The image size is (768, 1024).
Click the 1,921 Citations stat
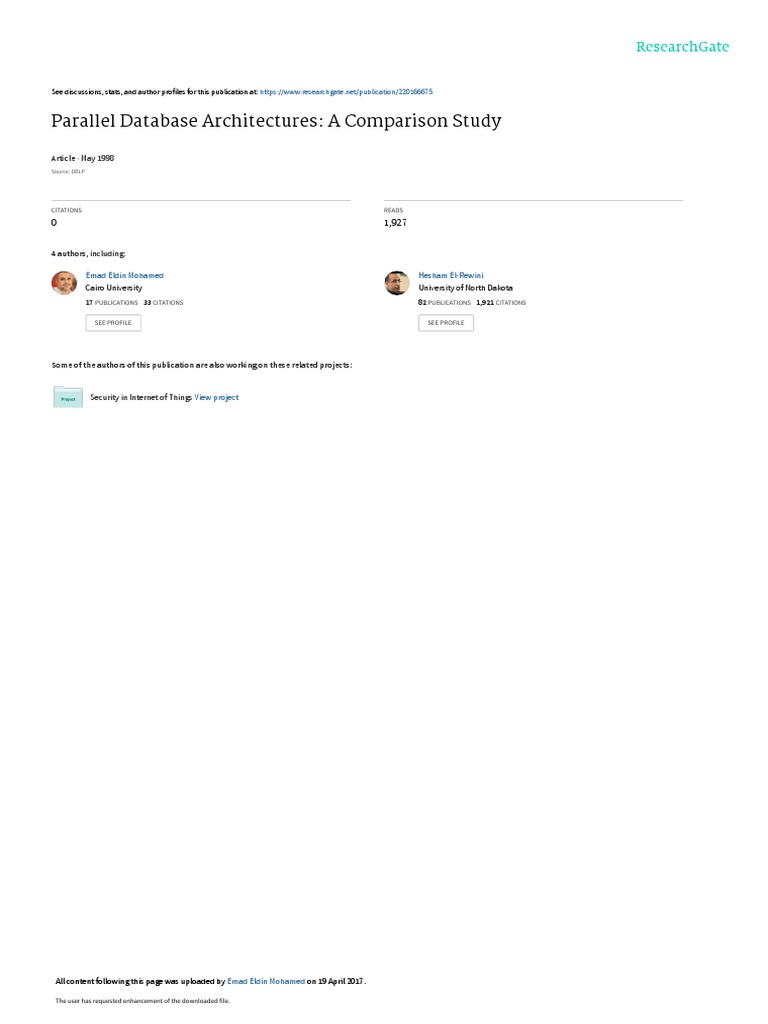pyautogui.click(x=501, y=302)
